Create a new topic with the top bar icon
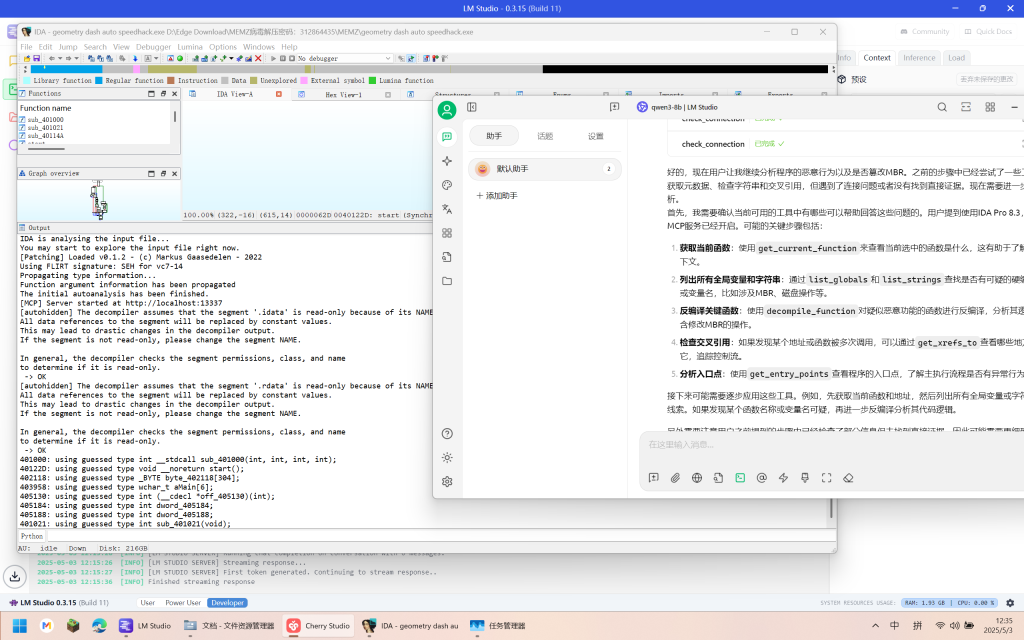The width and height of the screenshot is (1024, 640). (615, 107)
